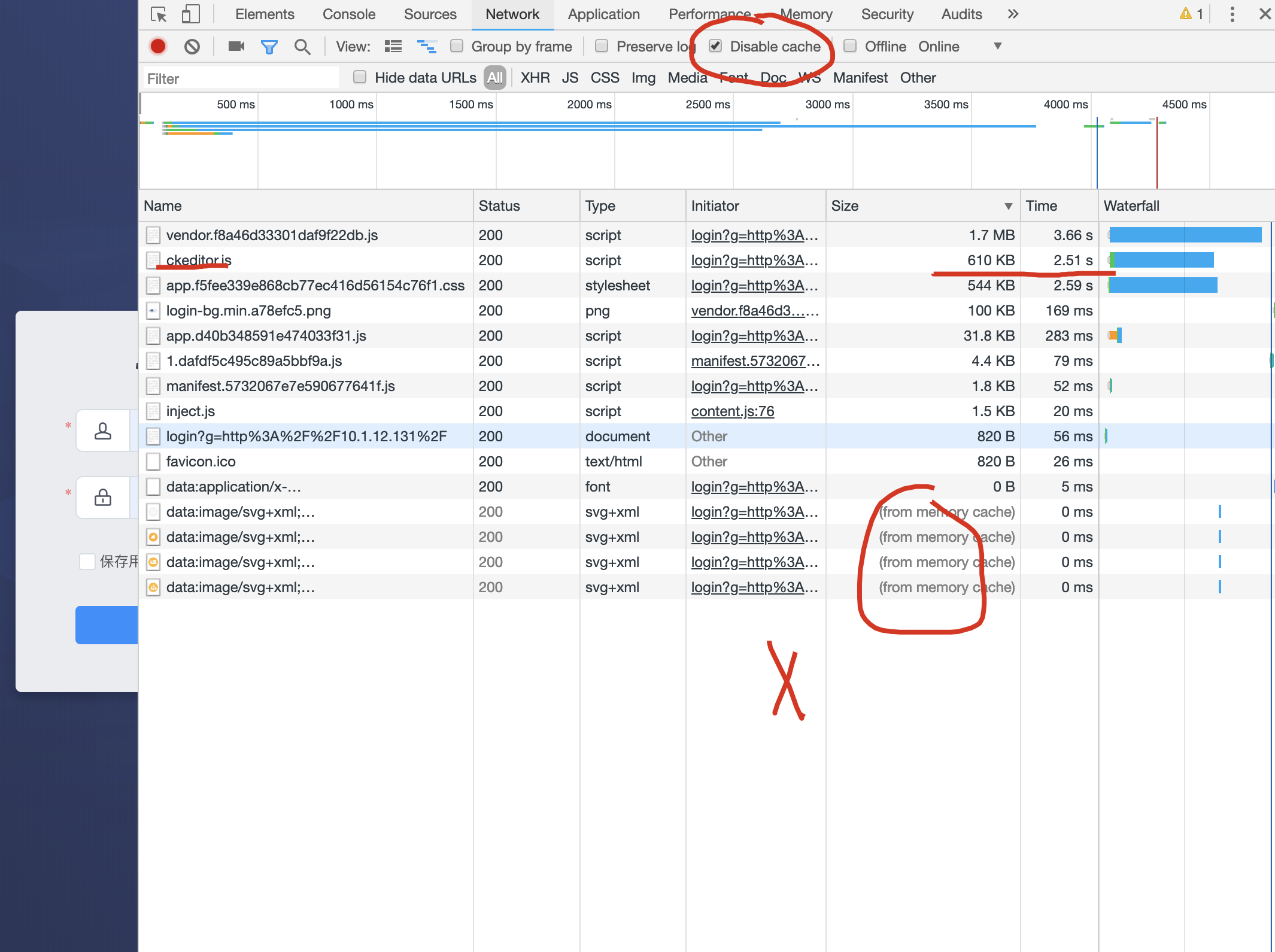Switch to large request rows view icon
The width and height of the screenshot is (1275, 952).
tap(393, 46)
